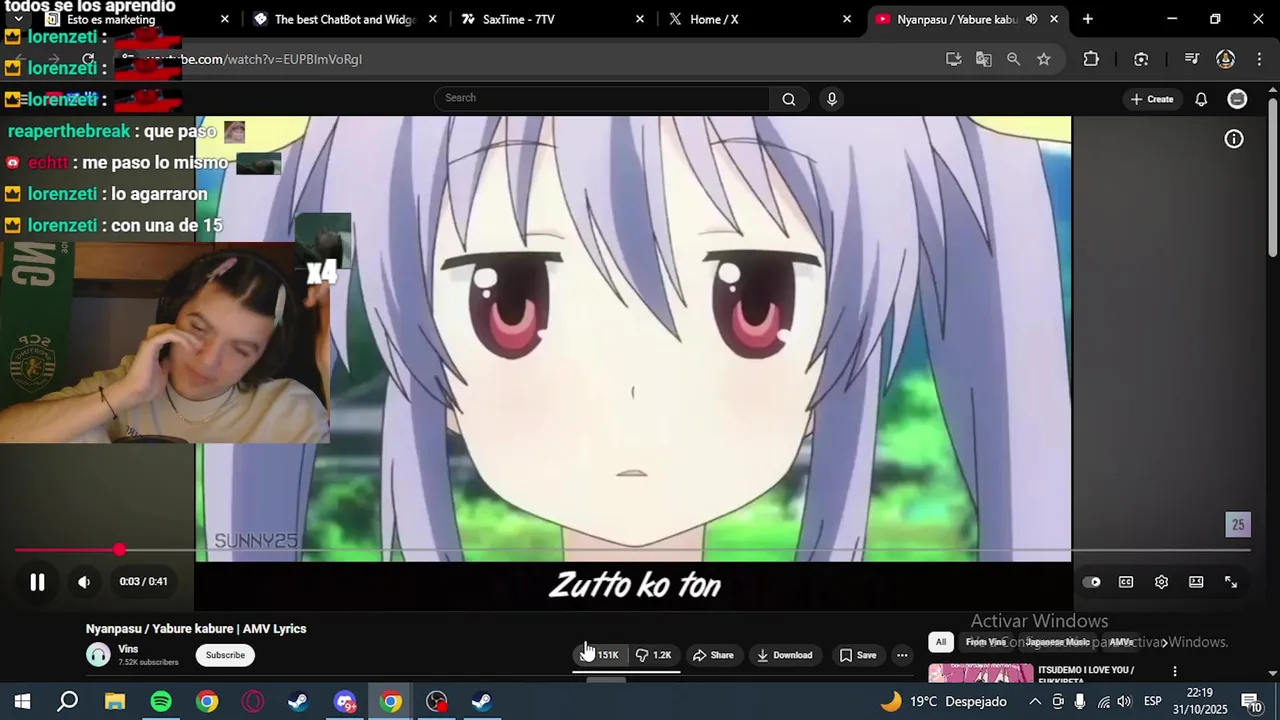Open the YouTube Create menu

pyautogui.click(x=1152, y=99)
